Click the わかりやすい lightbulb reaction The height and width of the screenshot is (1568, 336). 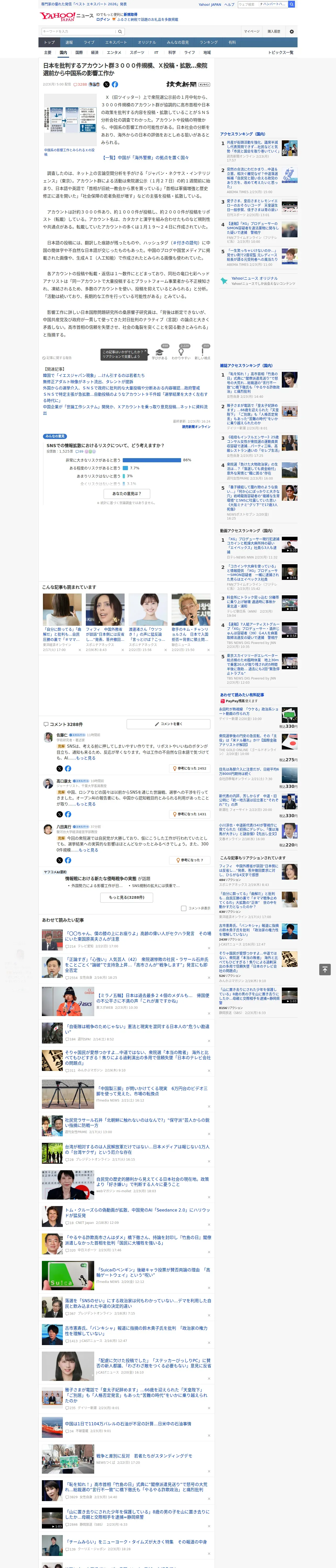pyautogui.click(x=181, y=353)
